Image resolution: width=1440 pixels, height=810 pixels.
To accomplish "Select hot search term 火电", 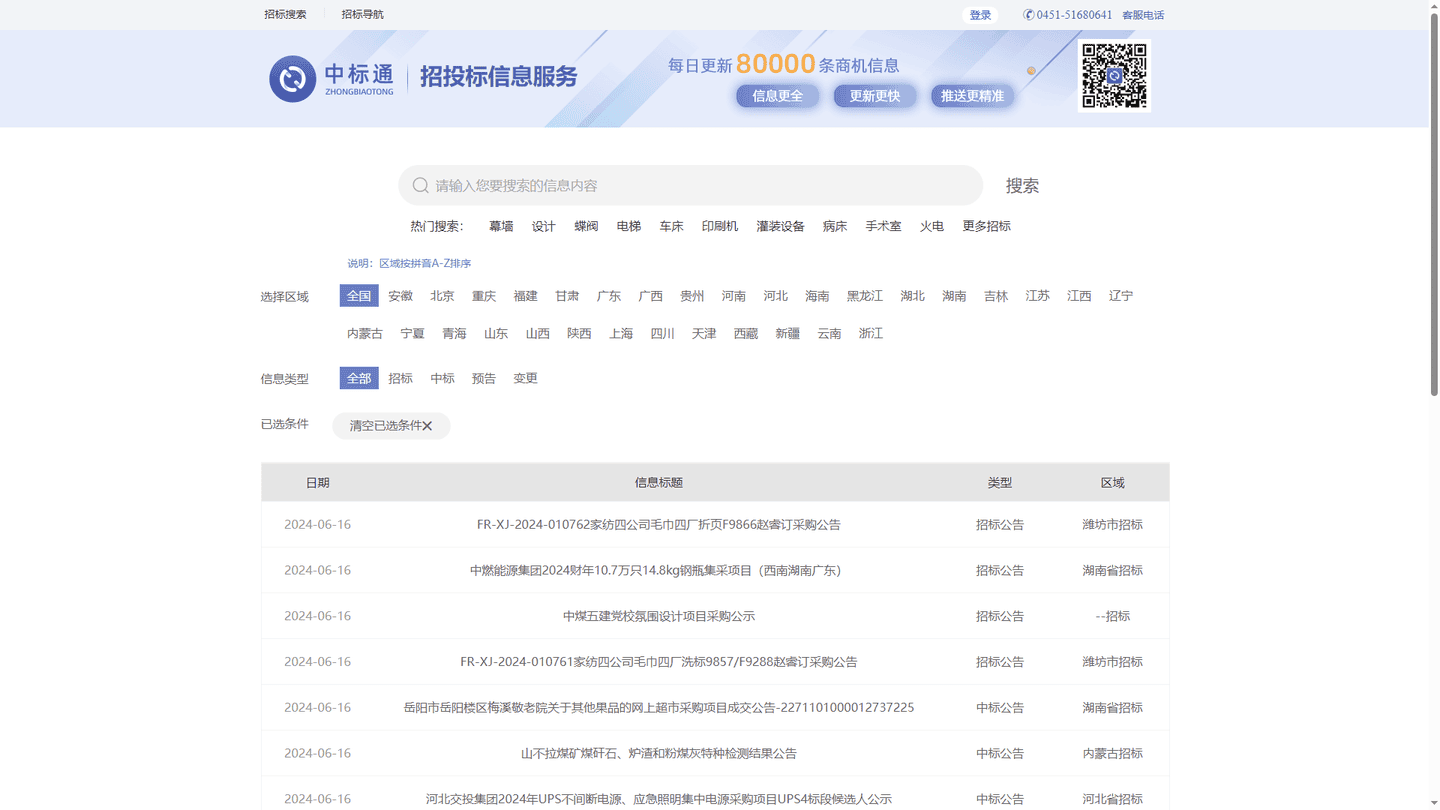I will [x=932, y=226].
